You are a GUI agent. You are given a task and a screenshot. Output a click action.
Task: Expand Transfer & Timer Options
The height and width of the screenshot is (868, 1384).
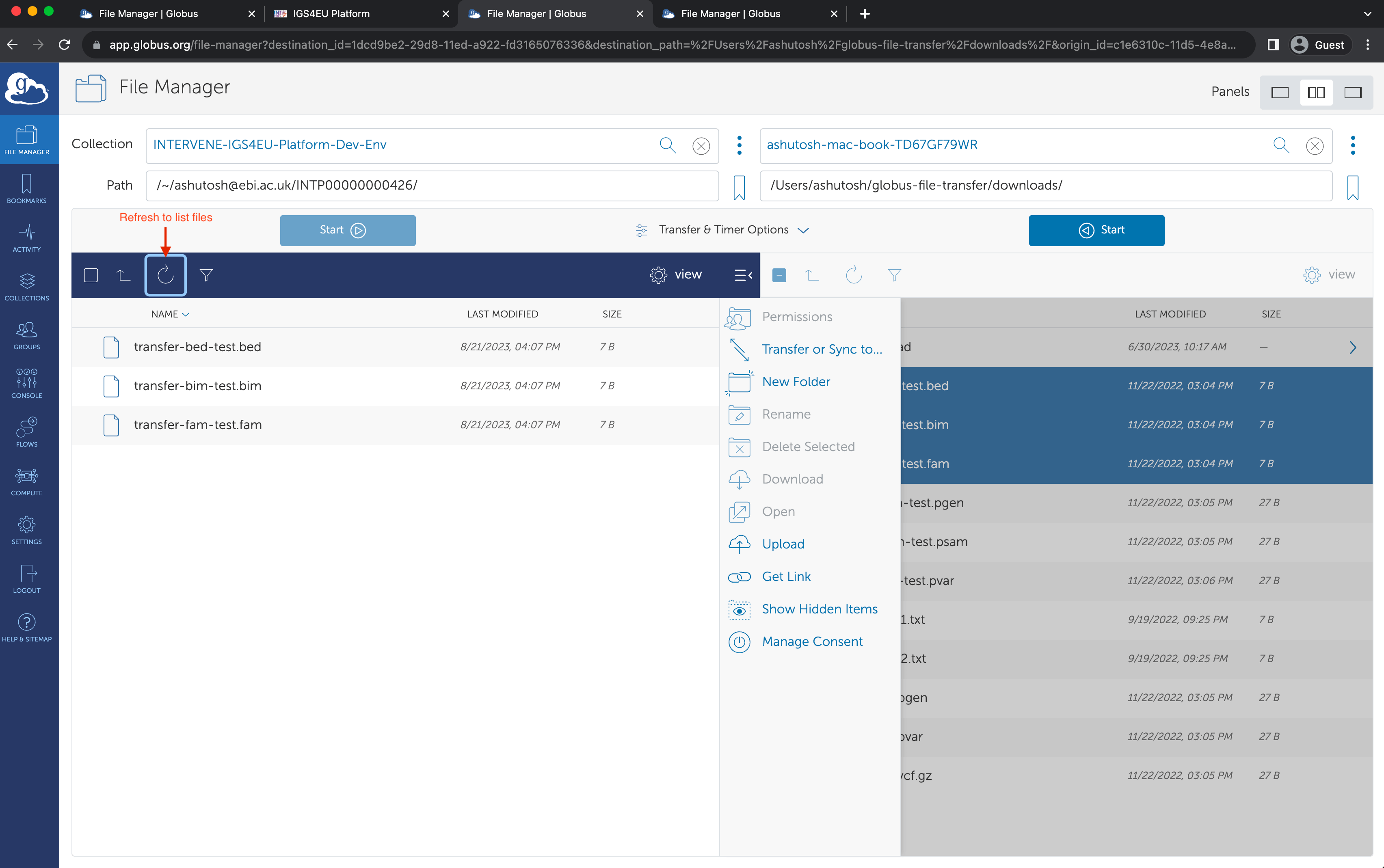pos(723,230)
